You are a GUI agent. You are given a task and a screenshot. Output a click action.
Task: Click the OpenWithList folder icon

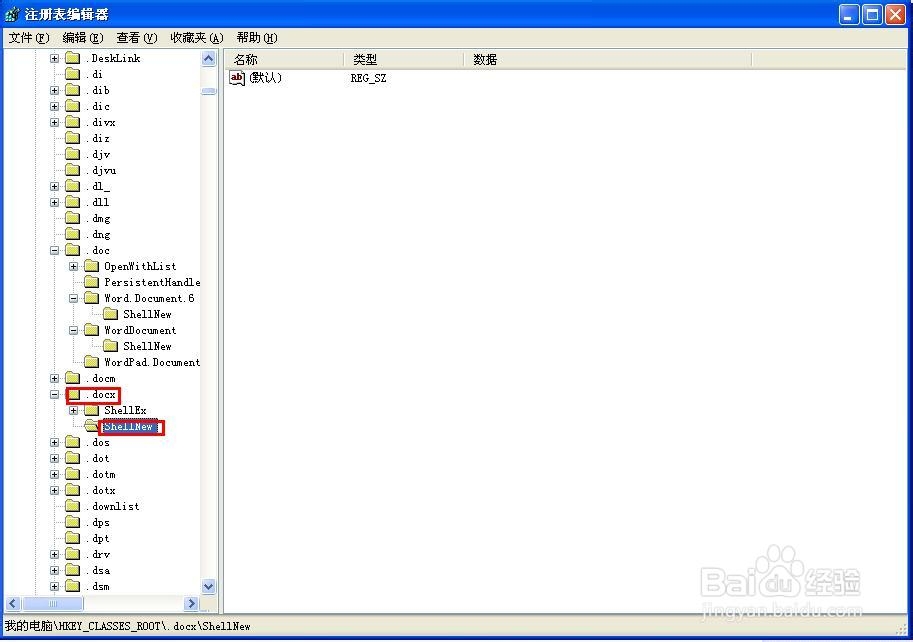92,266
